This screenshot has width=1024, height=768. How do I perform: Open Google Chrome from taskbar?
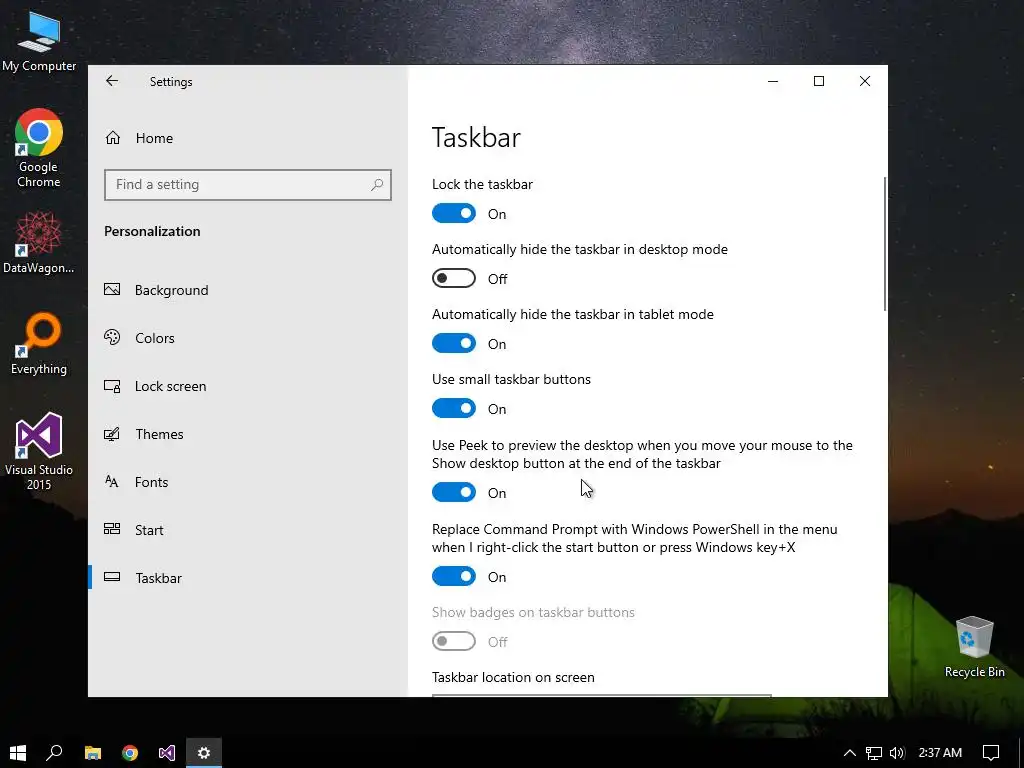tap(130, 753)
